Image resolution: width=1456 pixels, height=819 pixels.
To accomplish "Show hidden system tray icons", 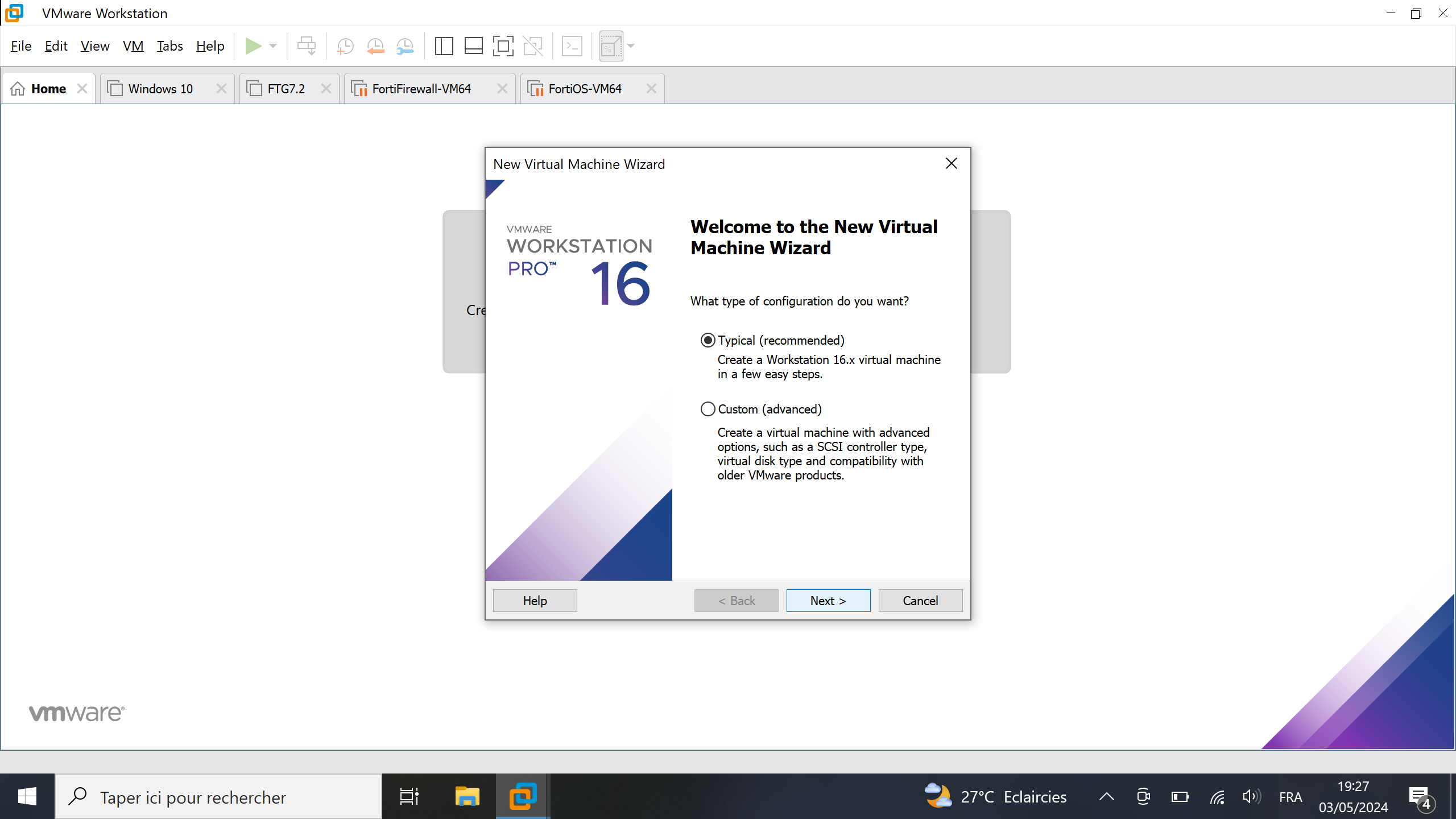I will click(x=1107, y=796).
